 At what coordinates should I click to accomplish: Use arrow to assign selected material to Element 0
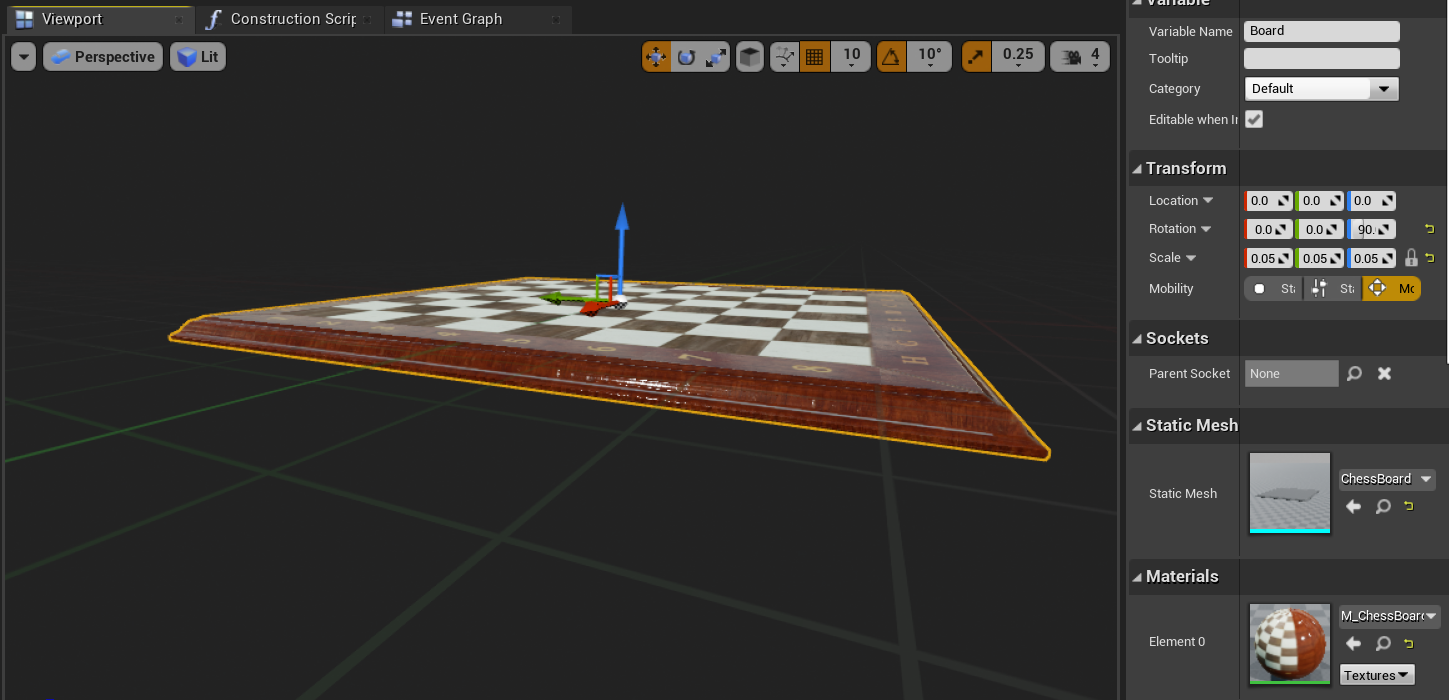[1353, 644]
